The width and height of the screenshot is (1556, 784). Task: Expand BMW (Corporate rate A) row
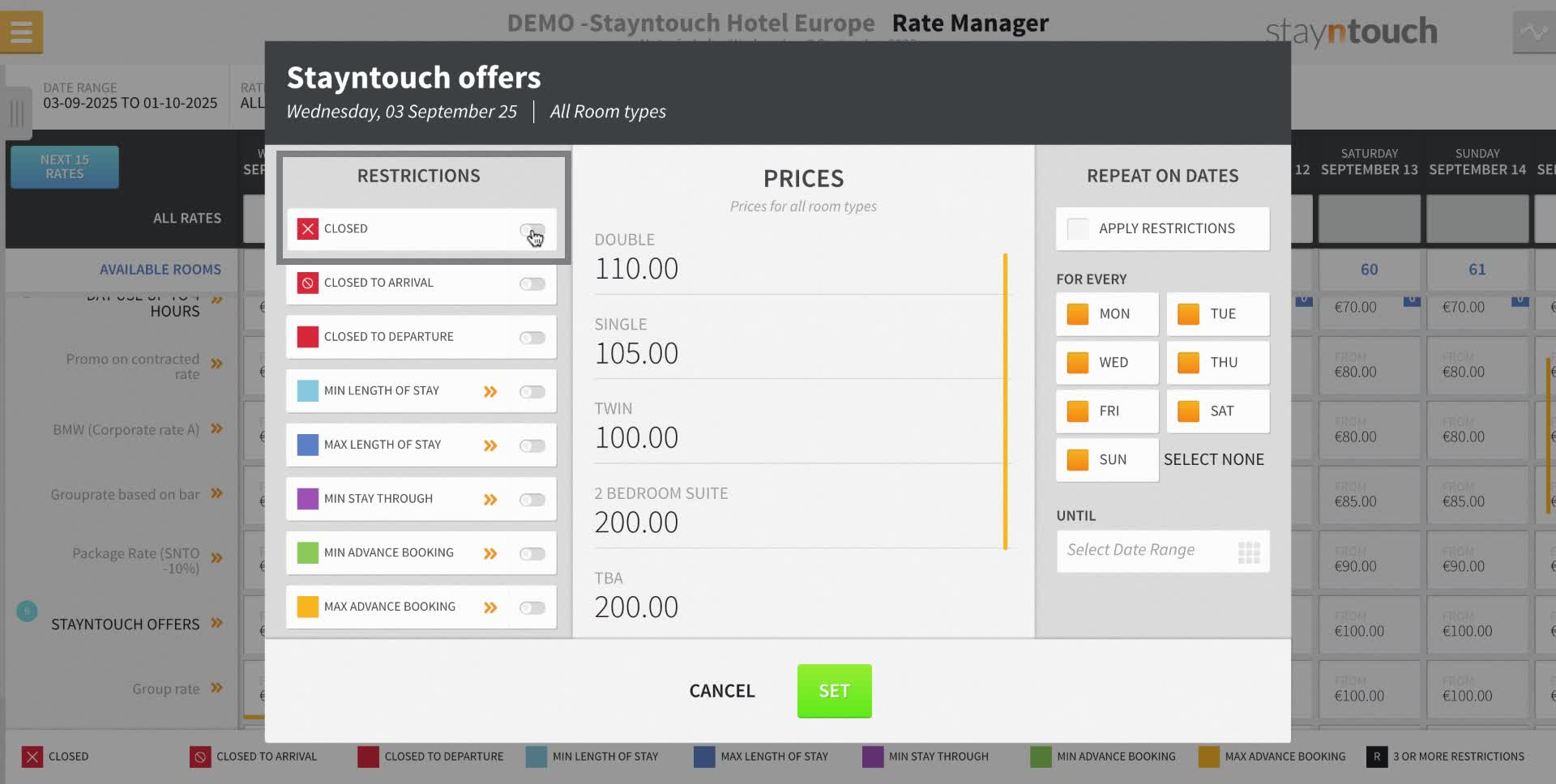pos(216,429)
